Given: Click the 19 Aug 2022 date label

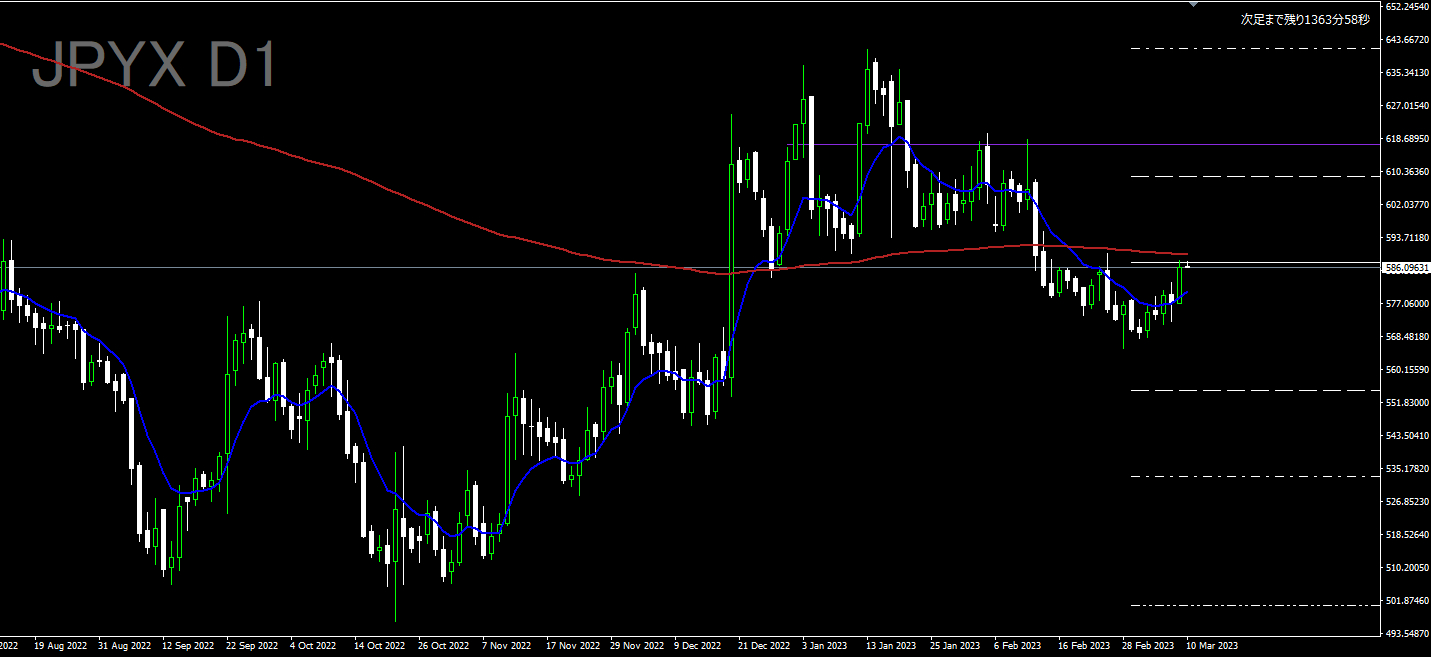Looking at the screenshot, I should (x=59, y=646).
